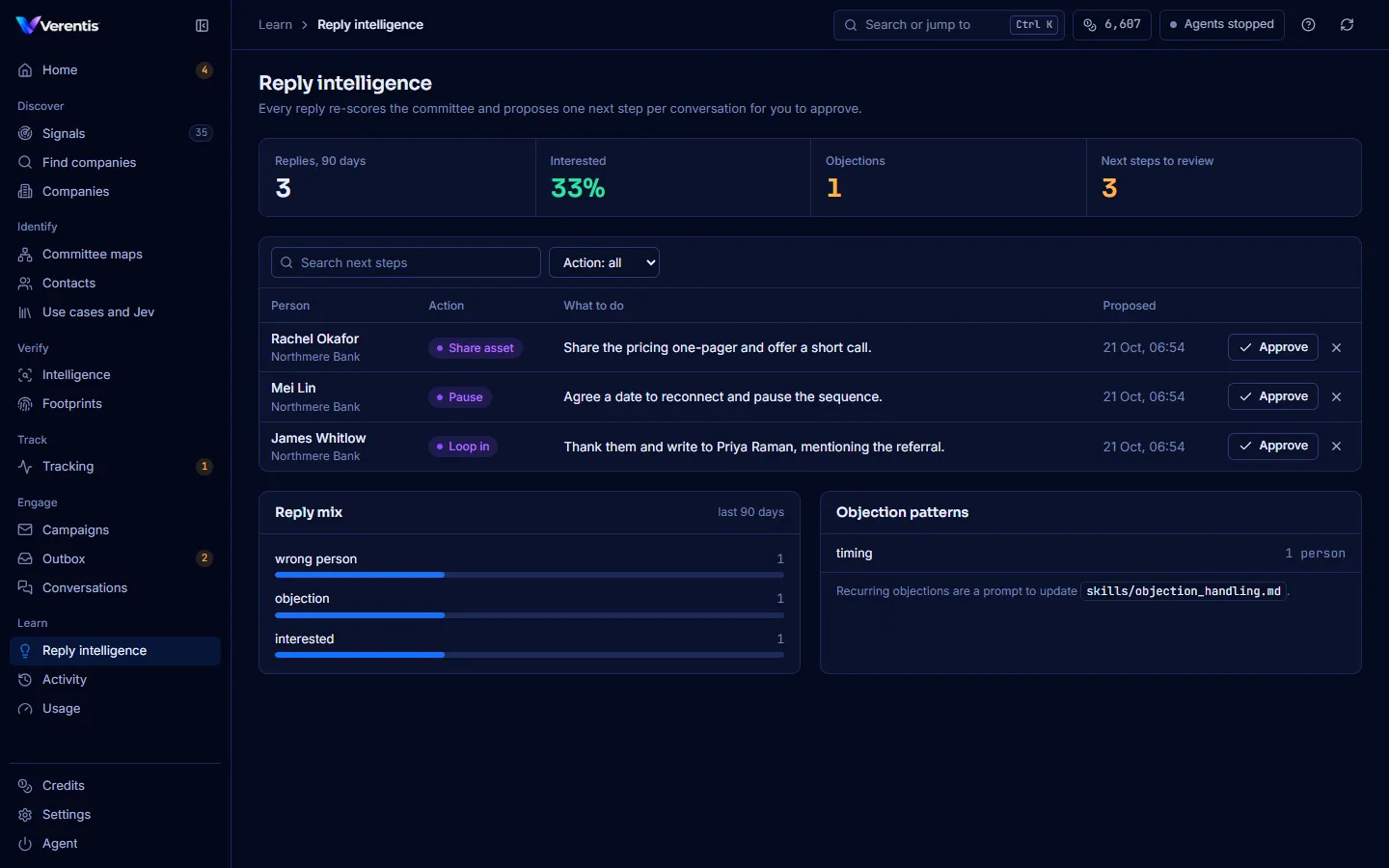Open the credits balance 6,607 indicator
Image resolution: width=1389 pixels, height=868 pixels.
(x=1112, y=25)
